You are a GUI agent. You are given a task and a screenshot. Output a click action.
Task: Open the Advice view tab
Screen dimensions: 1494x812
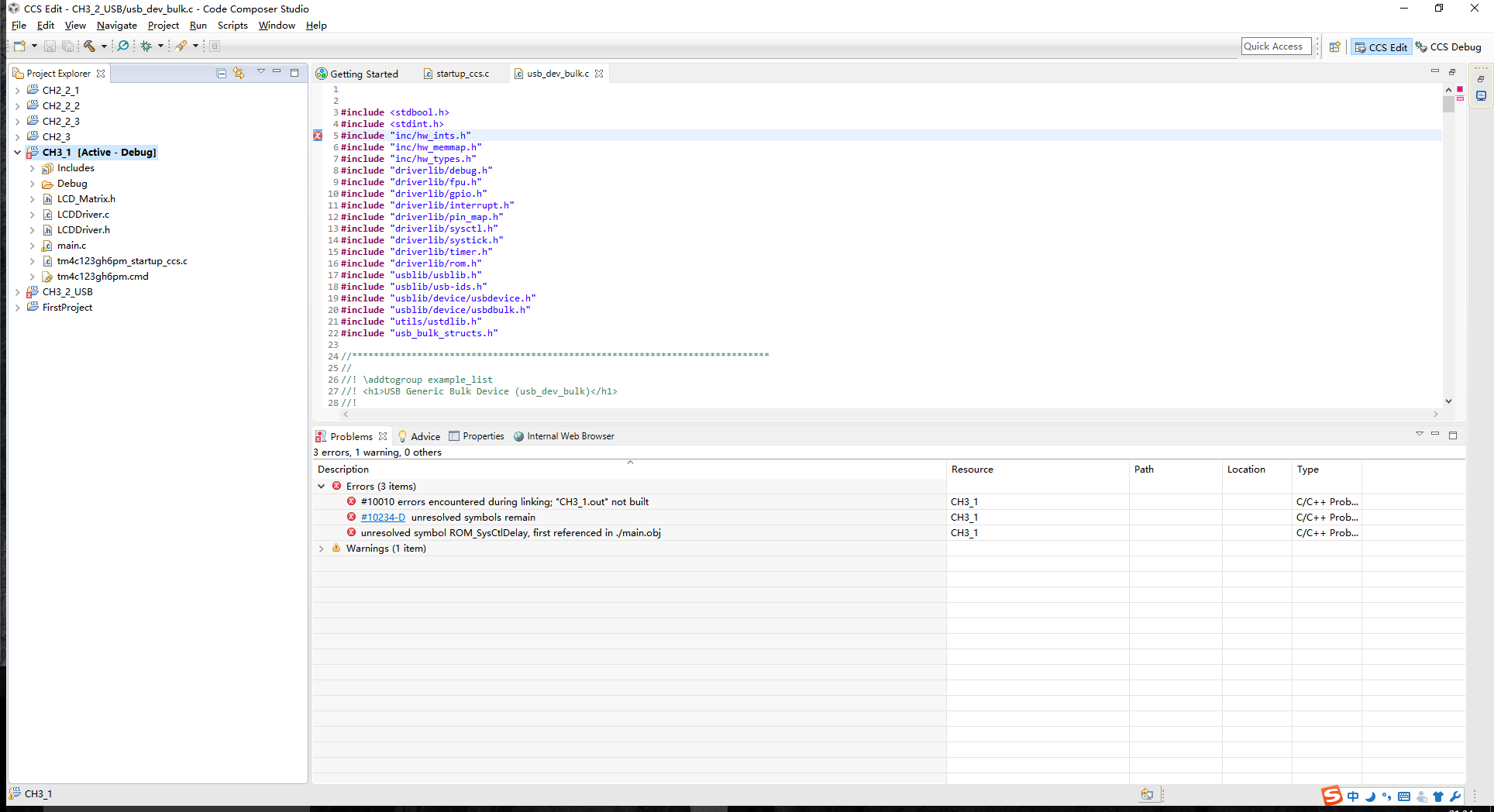[425, 436]
